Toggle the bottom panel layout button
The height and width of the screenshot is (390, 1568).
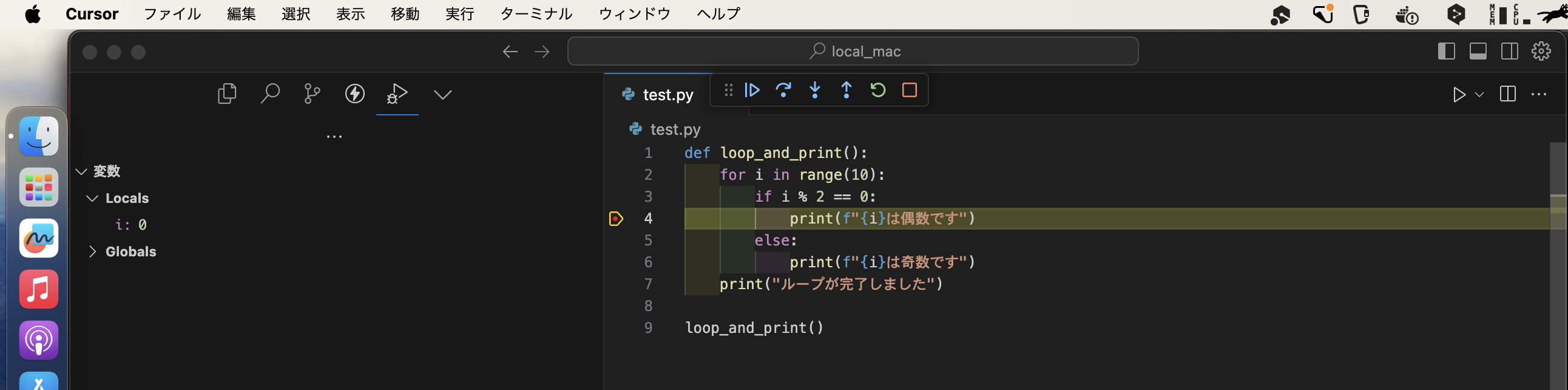point(1478,51)
